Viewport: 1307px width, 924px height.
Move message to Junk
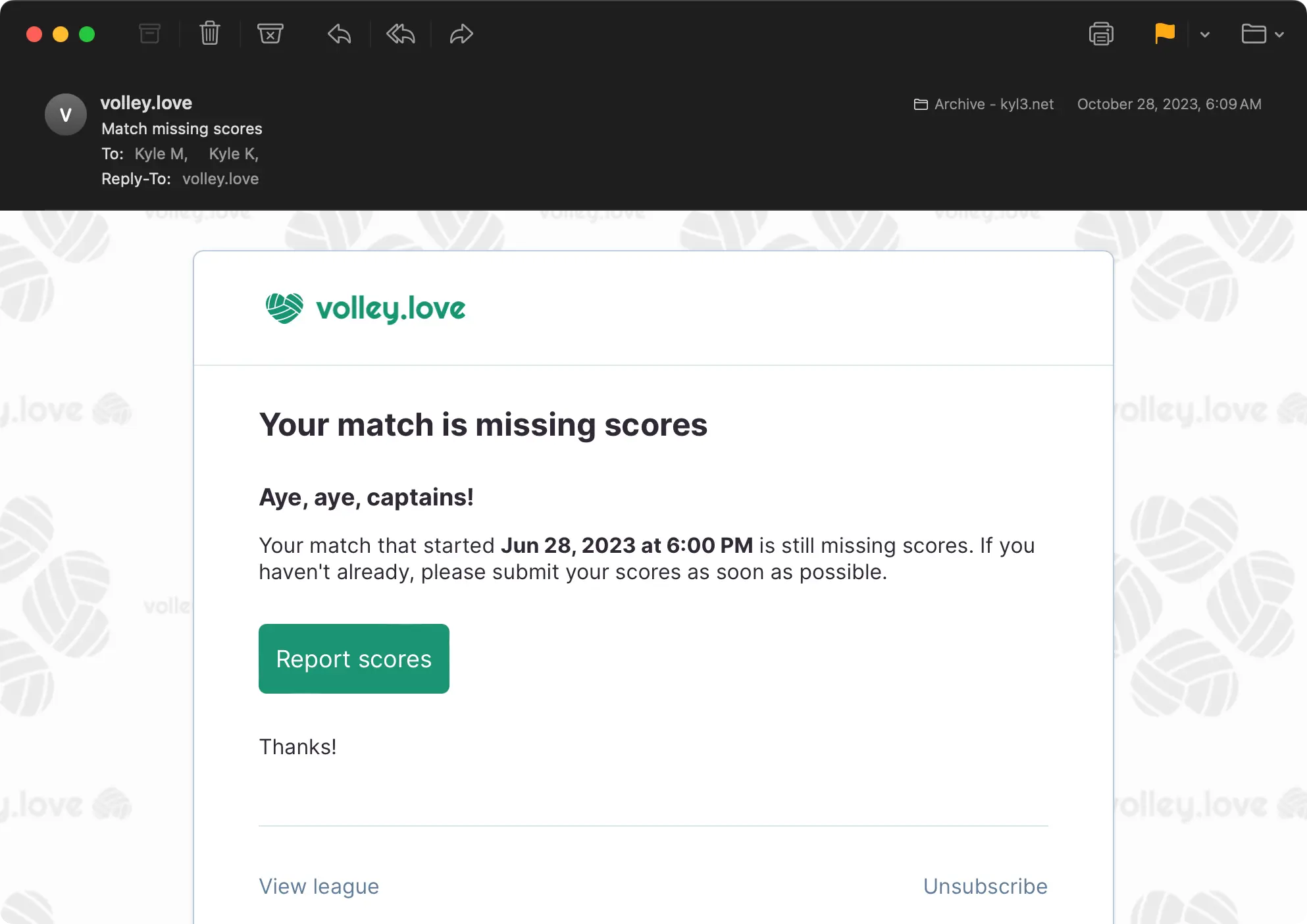click(270, 34)
